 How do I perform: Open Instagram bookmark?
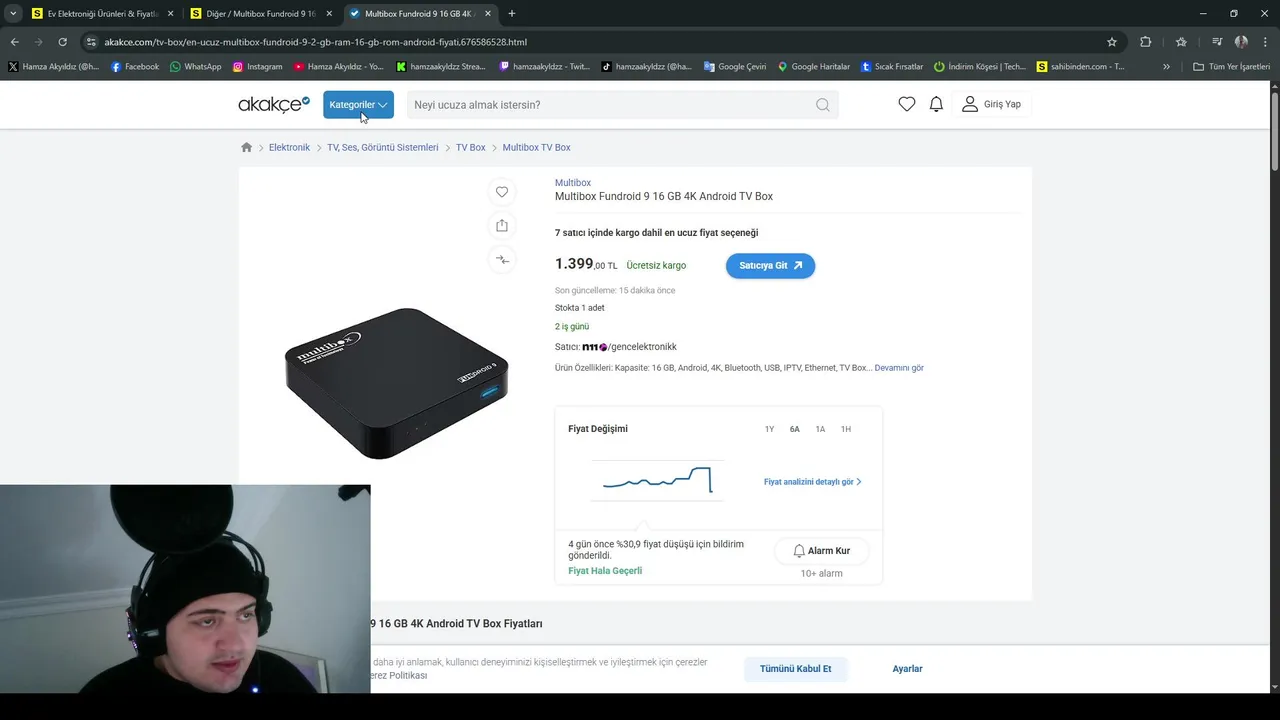click(x=257, y=67)
